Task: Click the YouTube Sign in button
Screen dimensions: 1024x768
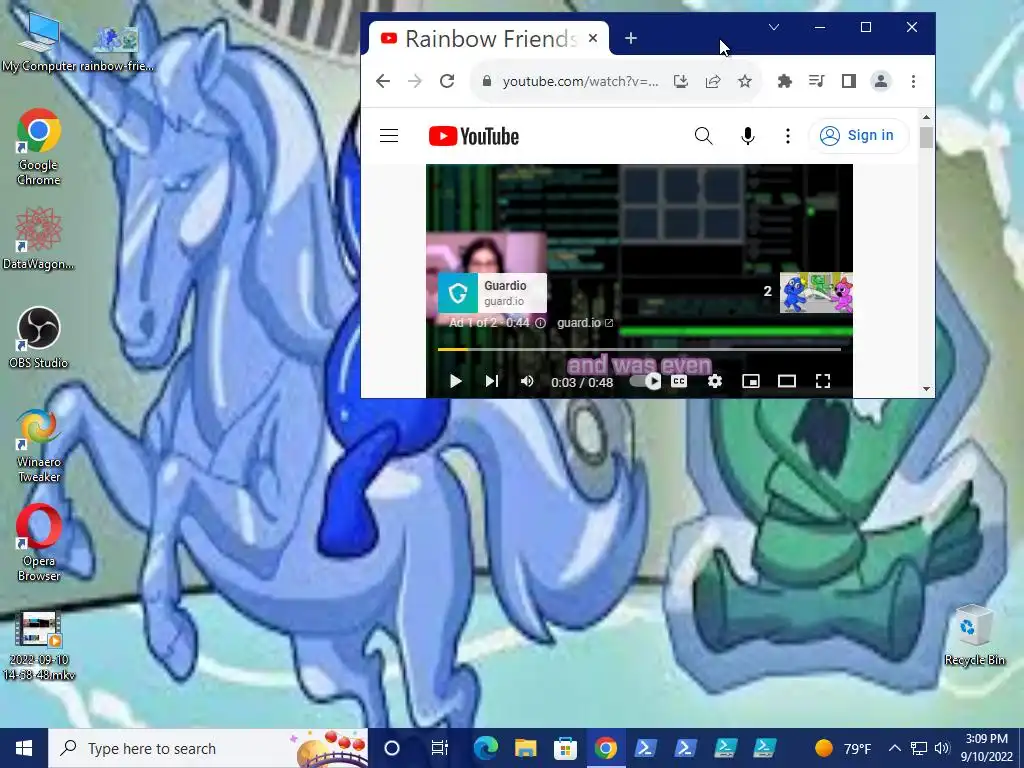Action: tap(858, 135)
